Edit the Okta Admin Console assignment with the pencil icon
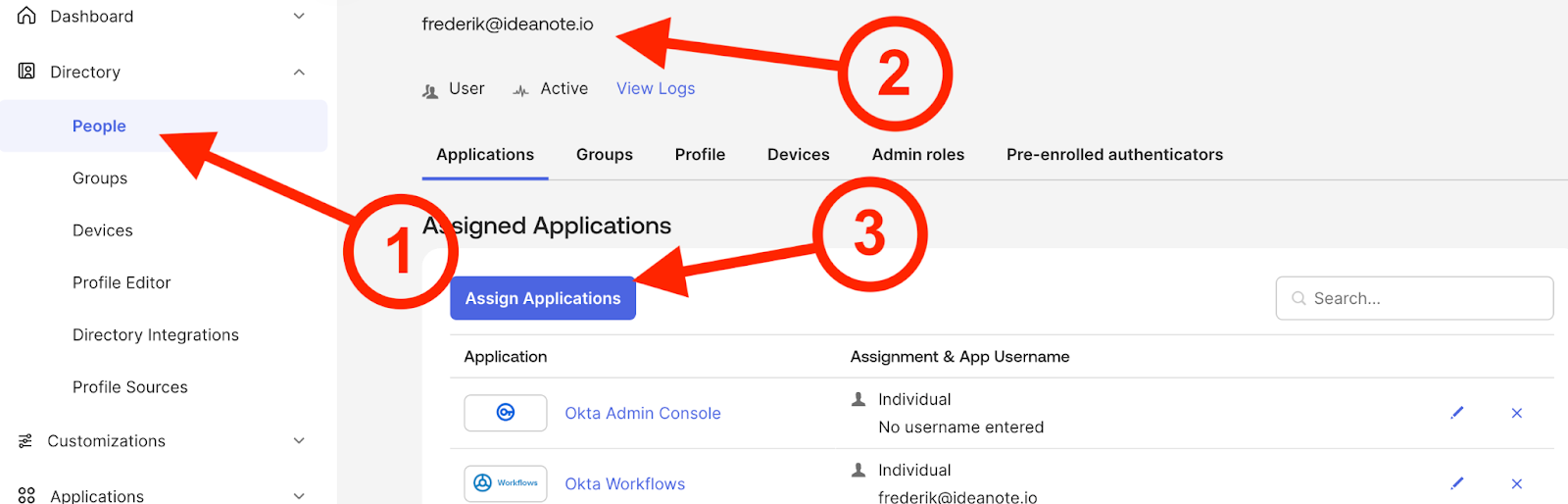This screenshot has height=504, width=1568. [1457, 413]
